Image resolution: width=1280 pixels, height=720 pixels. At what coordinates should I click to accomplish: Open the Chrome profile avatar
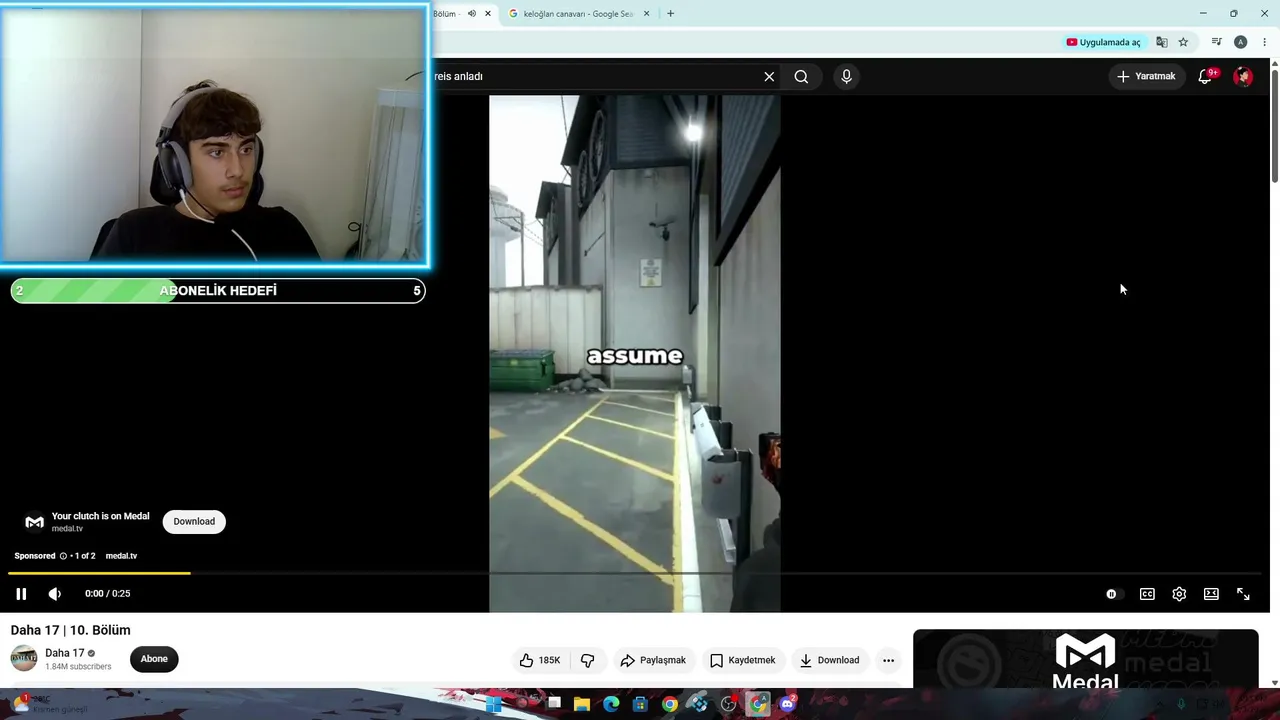[1240, 42]
